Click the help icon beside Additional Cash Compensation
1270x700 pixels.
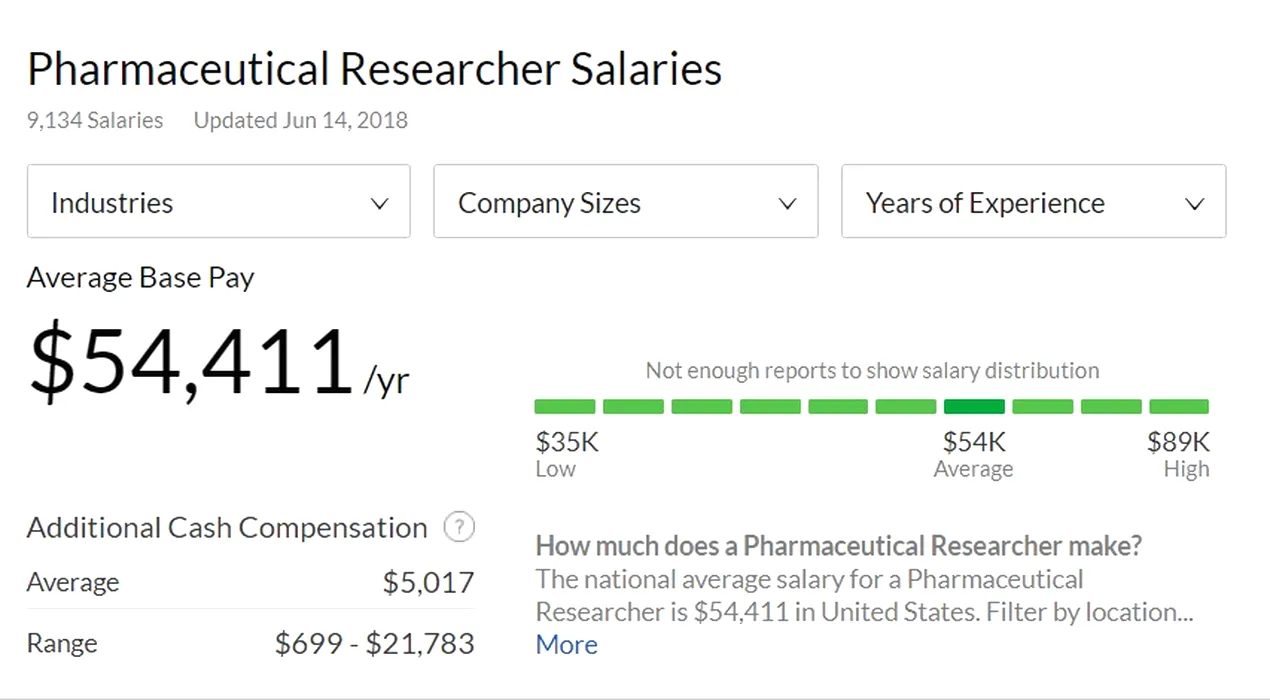point(458,527)
